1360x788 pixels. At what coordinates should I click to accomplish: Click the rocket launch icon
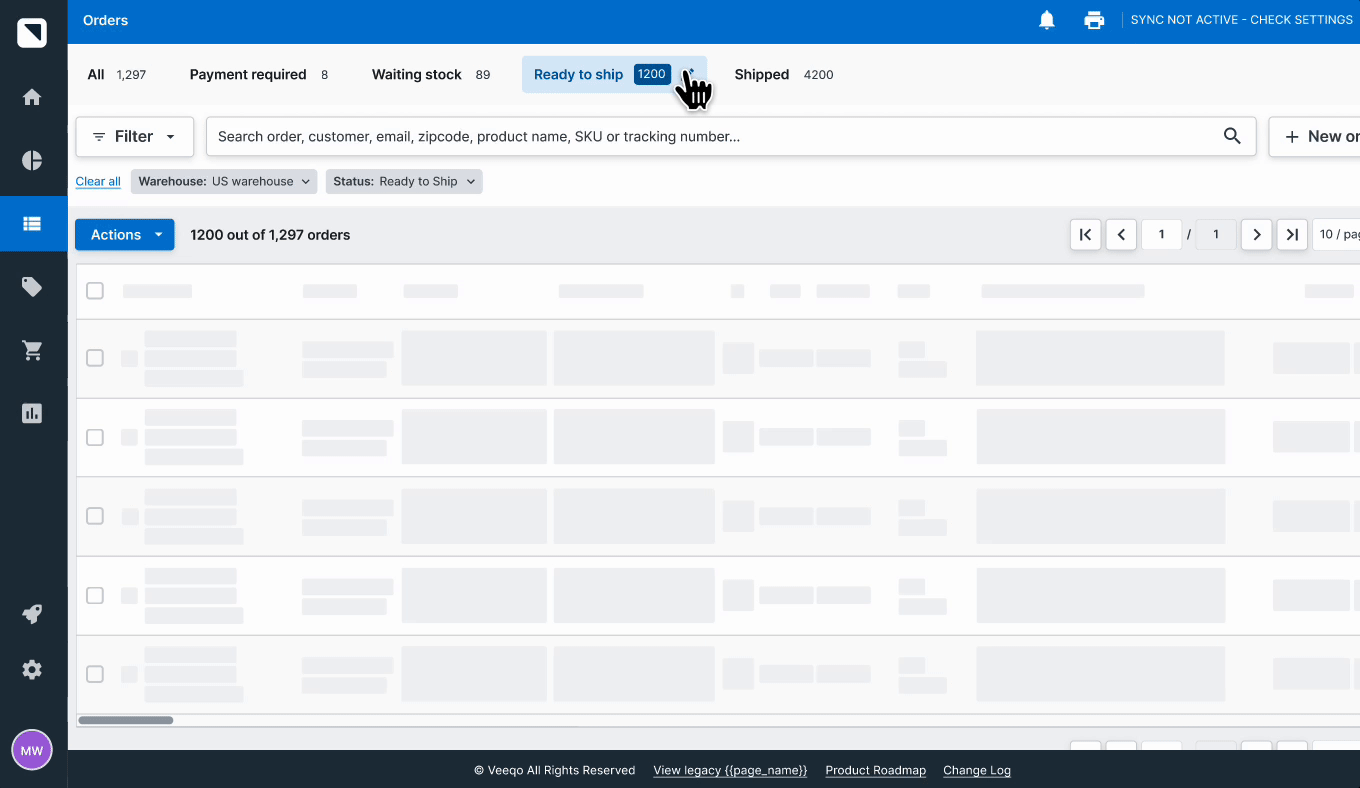coord(32,614)
